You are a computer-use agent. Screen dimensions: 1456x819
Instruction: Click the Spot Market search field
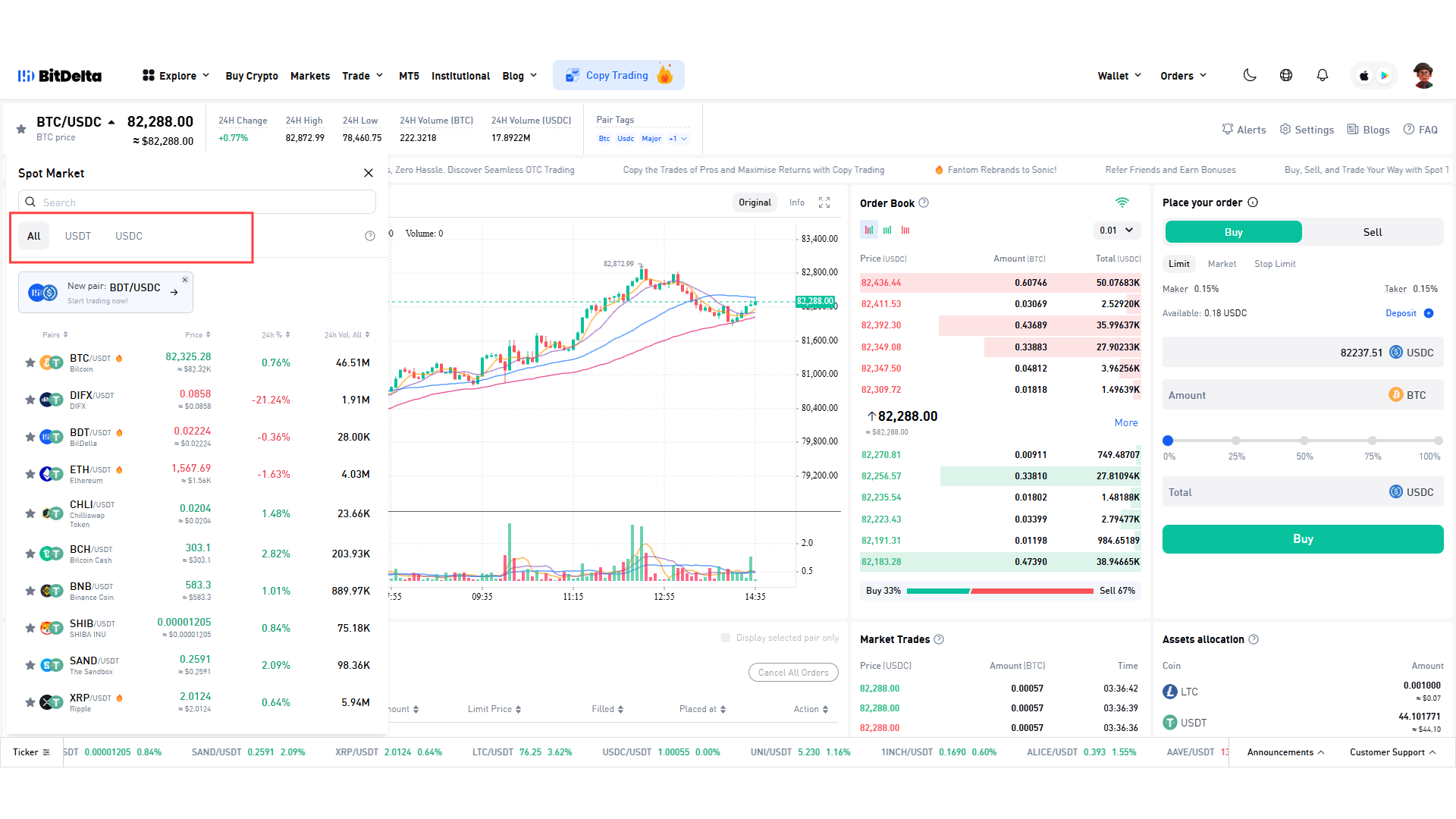pos(197,202)
